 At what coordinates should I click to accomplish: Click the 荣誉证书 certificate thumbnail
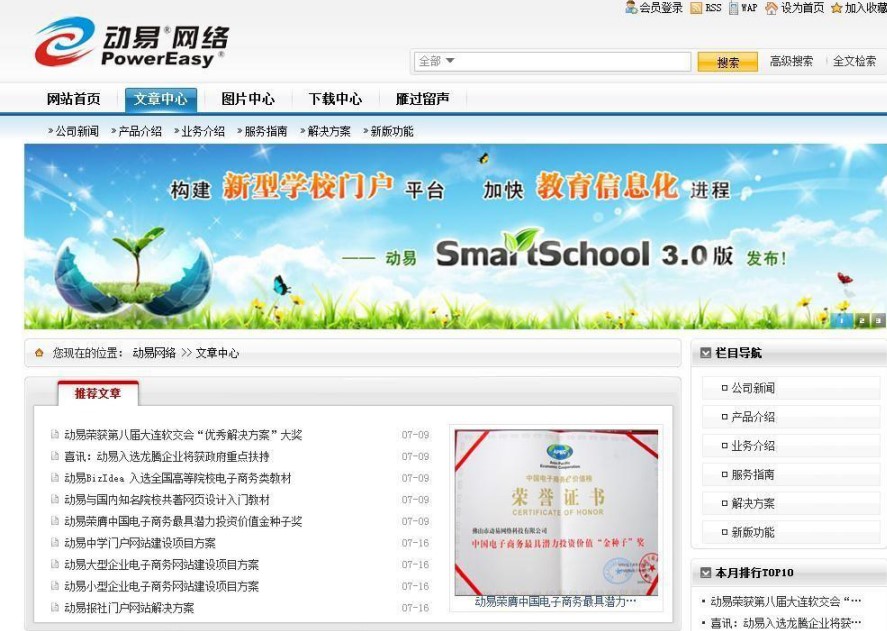(557, 512)
